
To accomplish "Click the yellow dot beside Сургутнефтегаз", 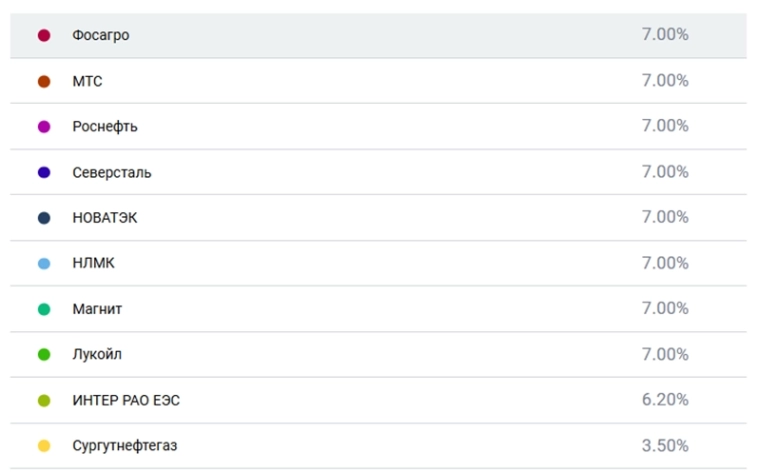I will click(x=44, y=446).
